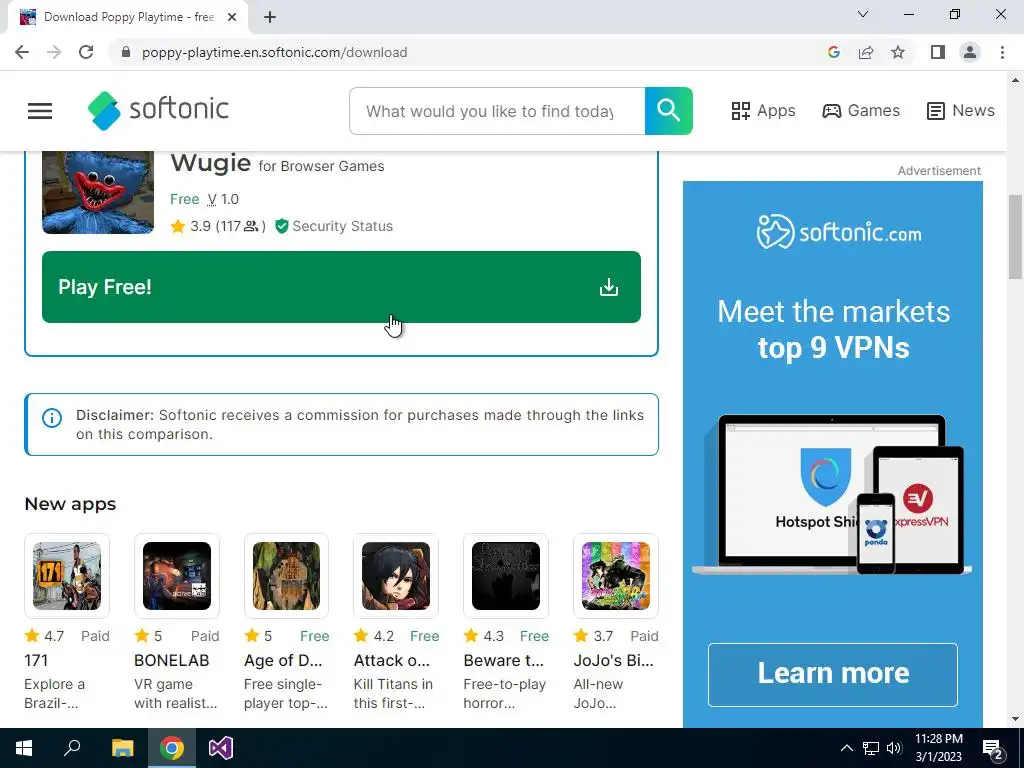Open the tab search chevron
The height and width of the screenshot is (768, 1024).
863,14
